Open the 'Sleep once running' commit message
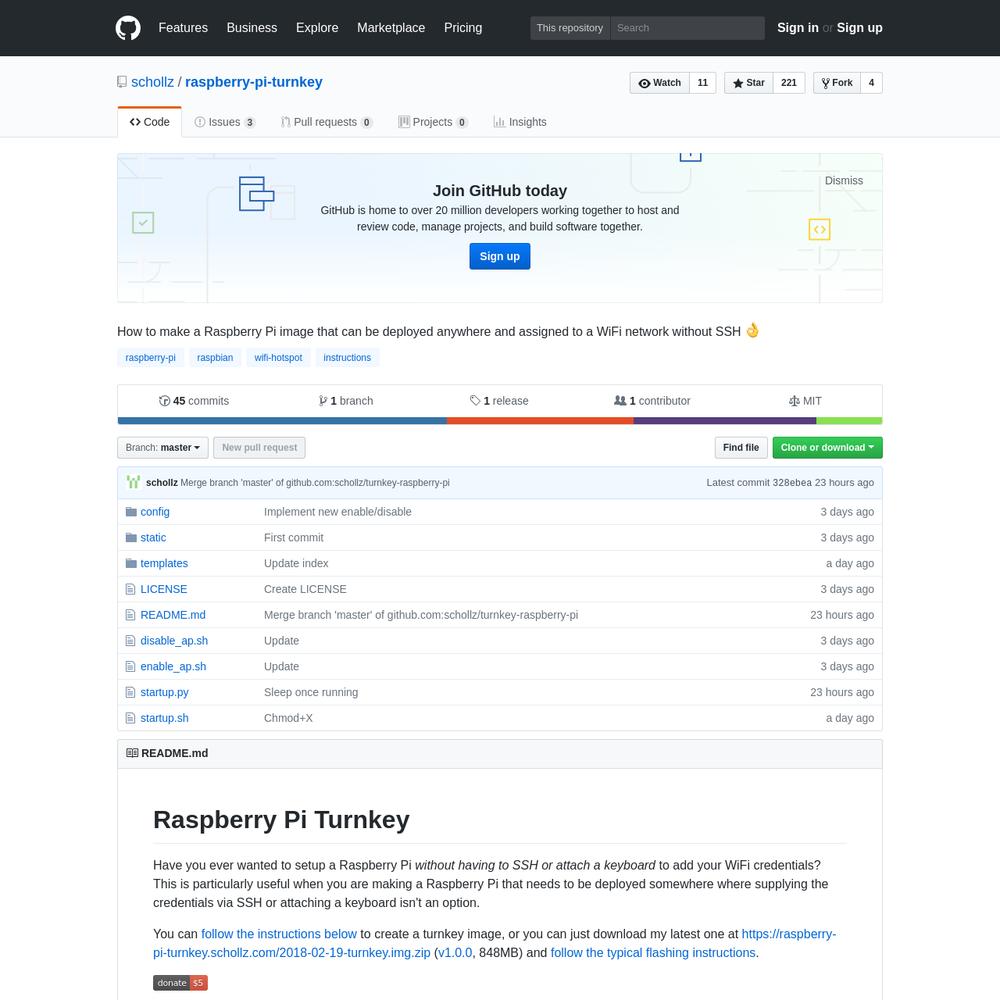The width and height of the screenshot is (1000, 1000). 311,692
